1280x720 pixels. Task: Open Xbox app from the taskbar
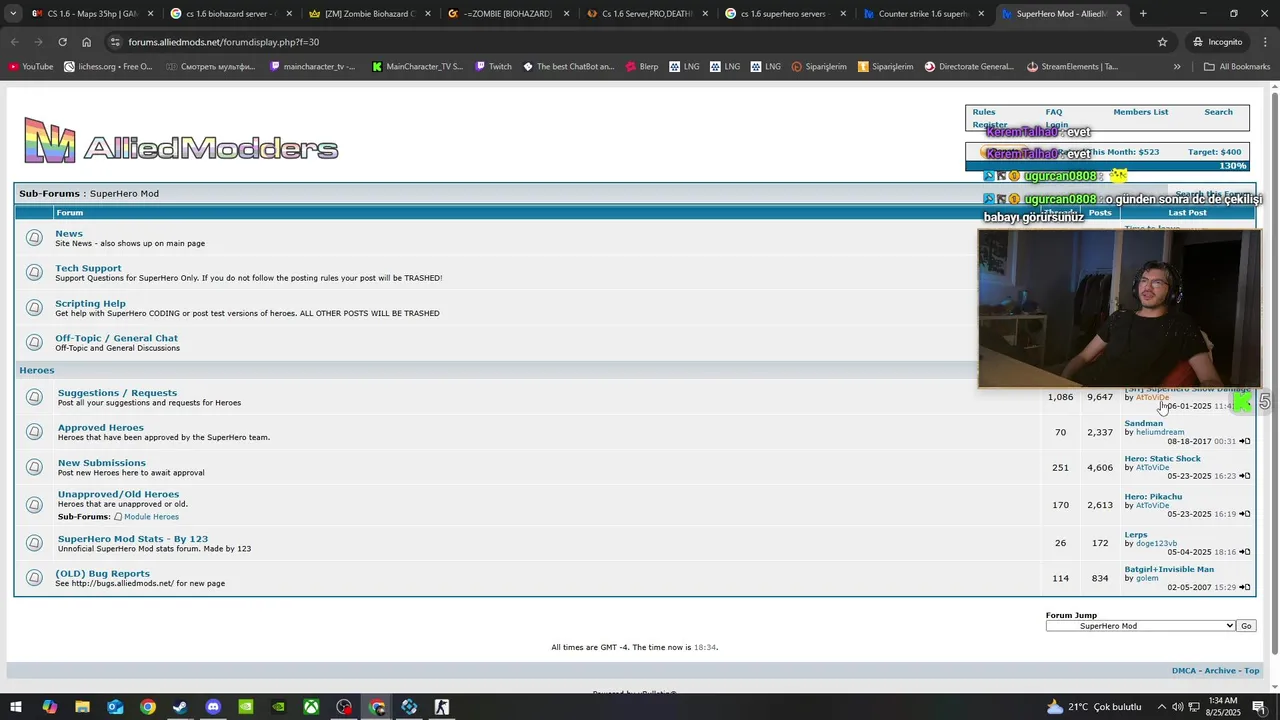click(312, 707)
